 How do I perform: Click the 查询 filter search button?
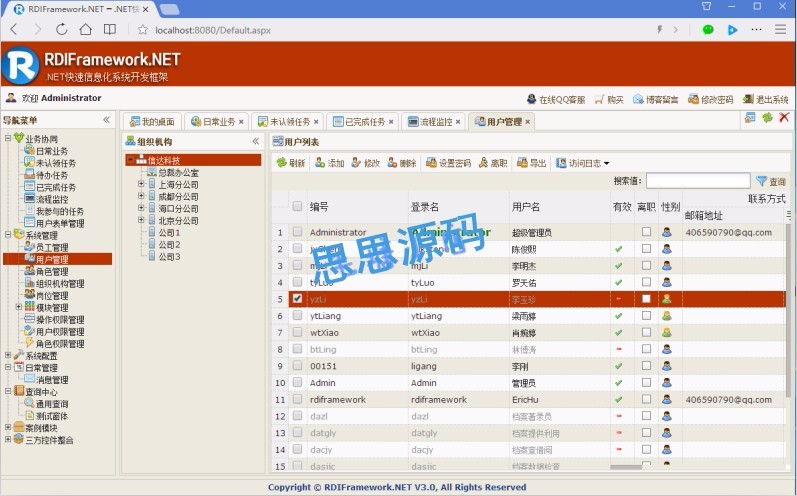click(771, 181)
